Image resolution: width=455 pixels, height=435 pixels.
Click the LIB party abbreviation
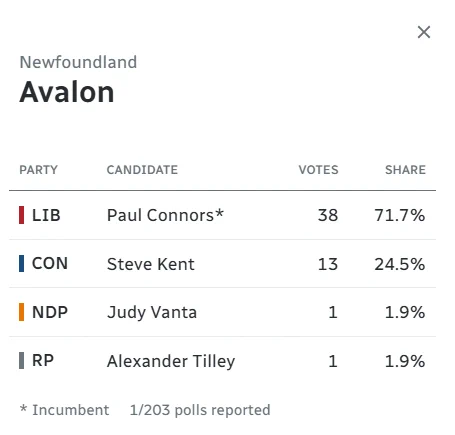pyautogui.click(x=46, y=215)
